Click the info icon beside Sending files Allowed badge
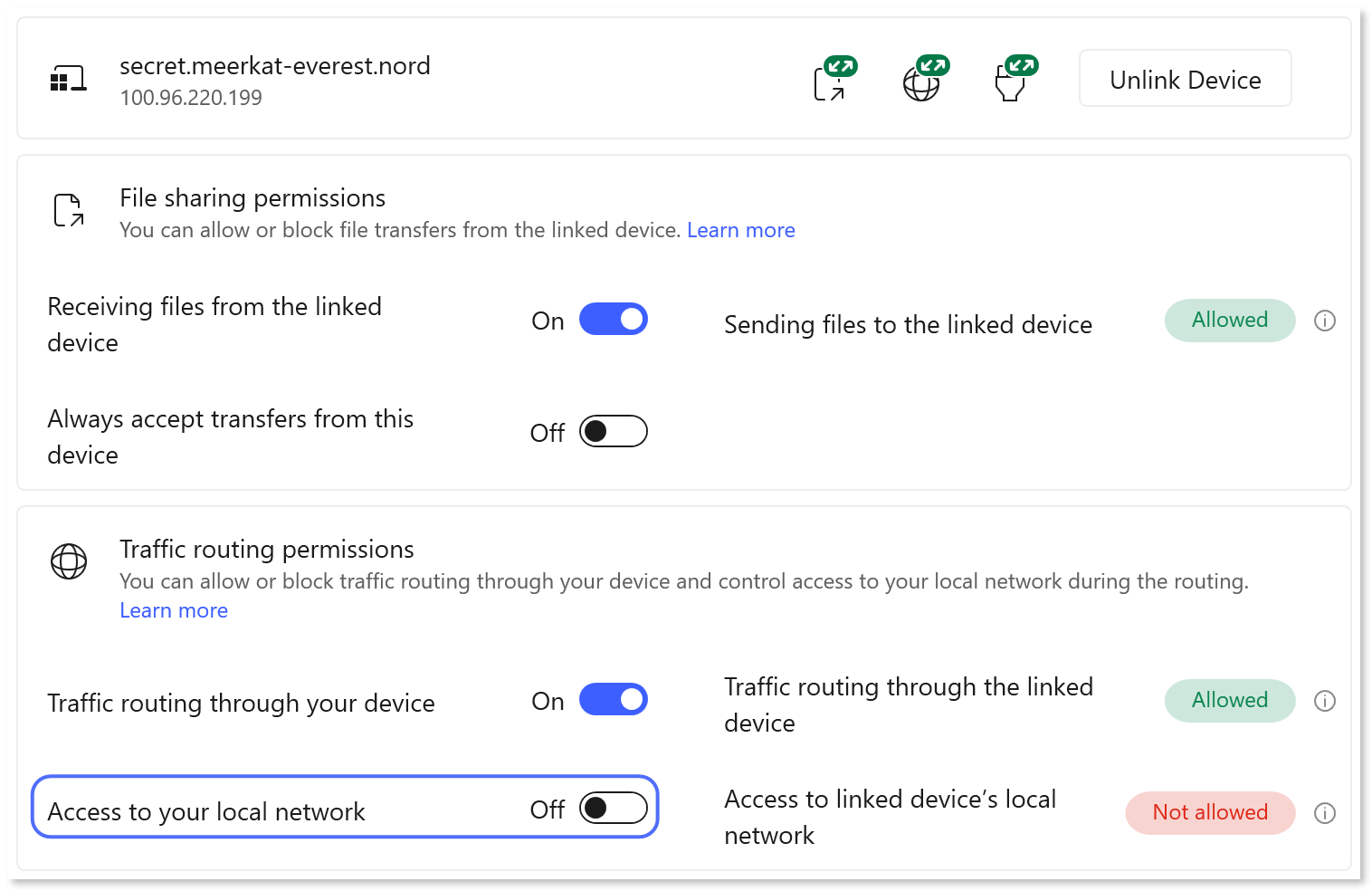The width and height of the screenshot is (1372, 891). point(1325,321)
